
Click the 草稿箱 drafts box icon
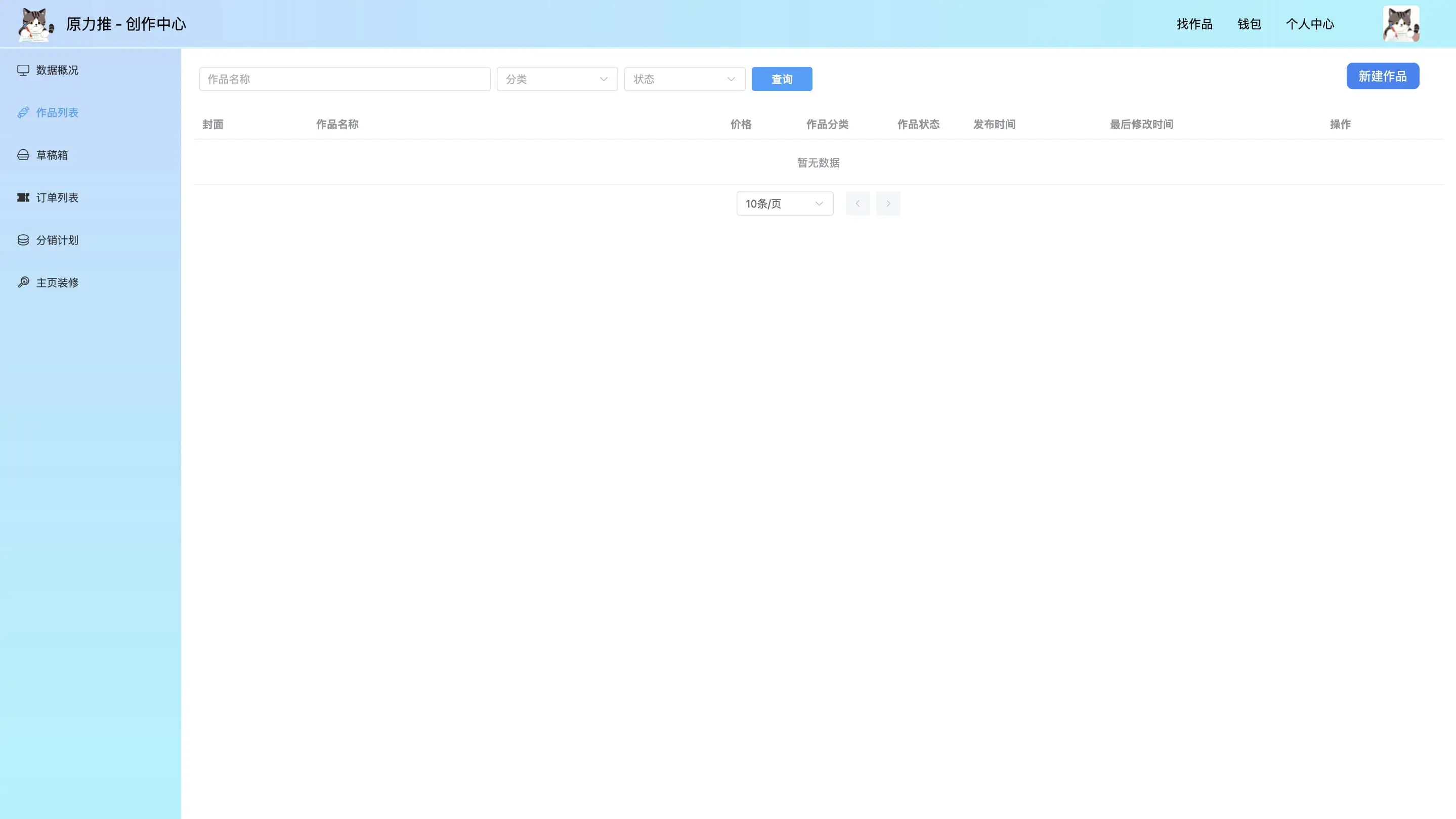click(23, 155)
